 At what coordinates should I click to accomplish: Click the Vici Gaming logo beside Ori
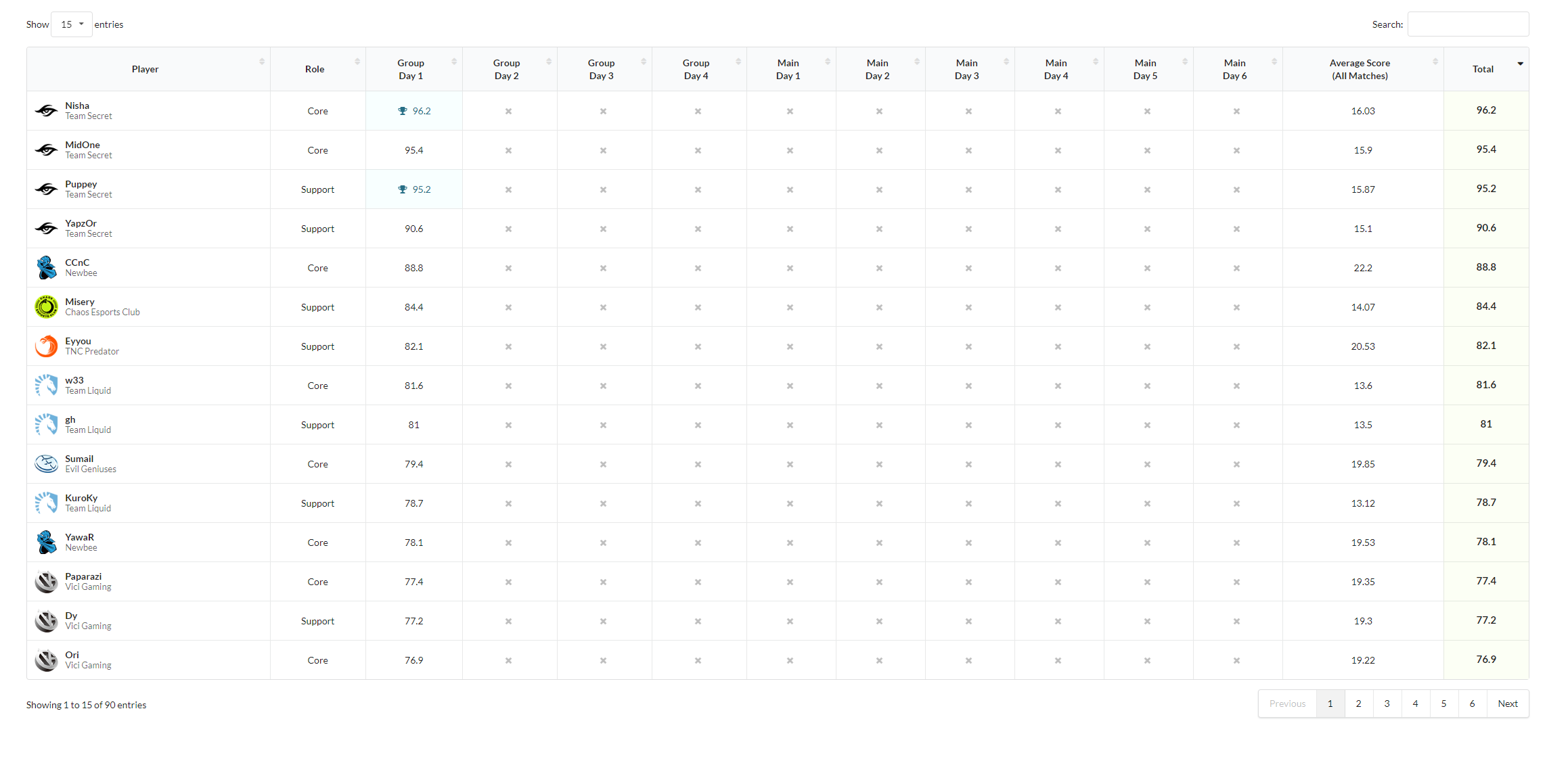(46, 660)
